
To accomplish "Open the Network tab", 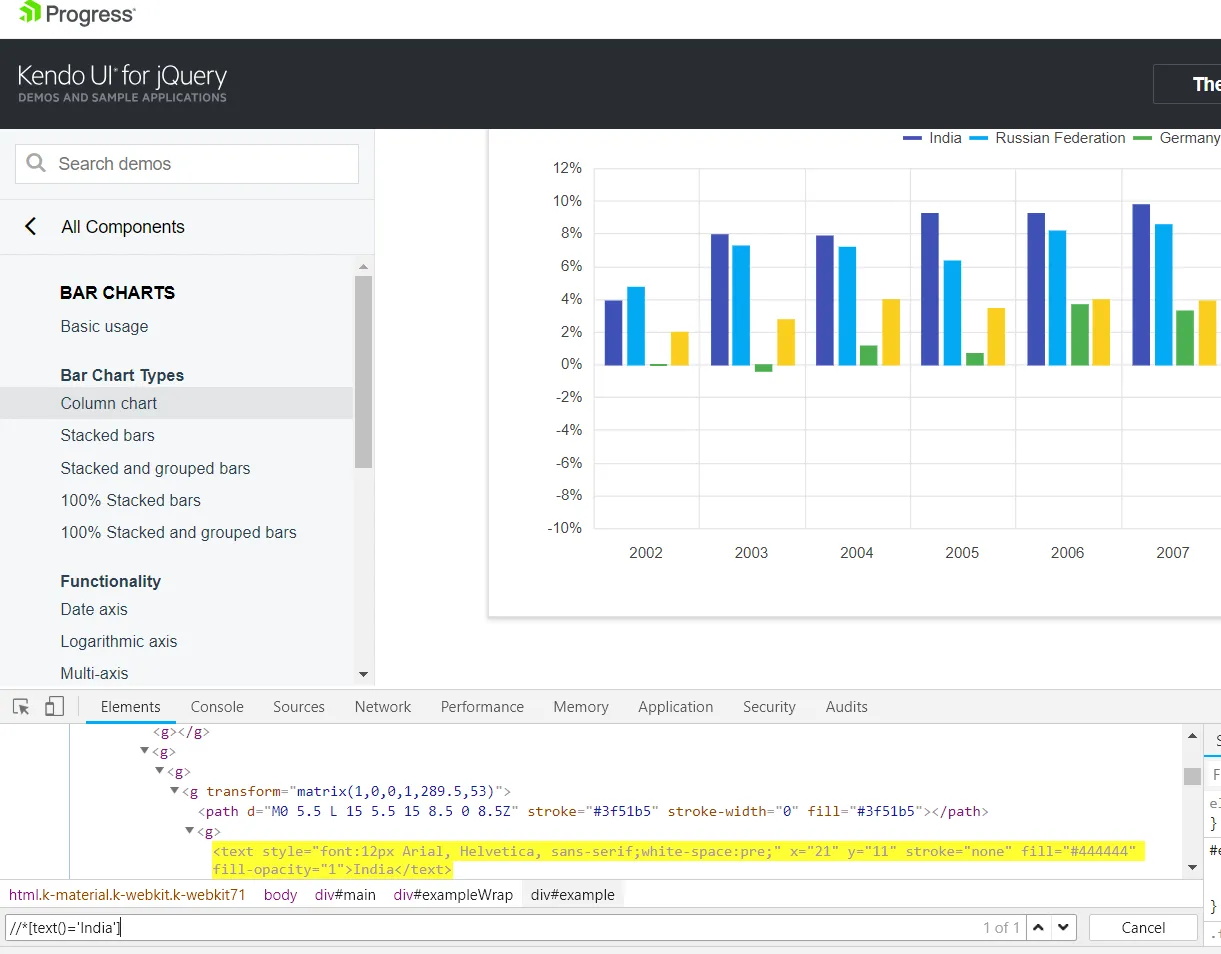I will point(383,707).
